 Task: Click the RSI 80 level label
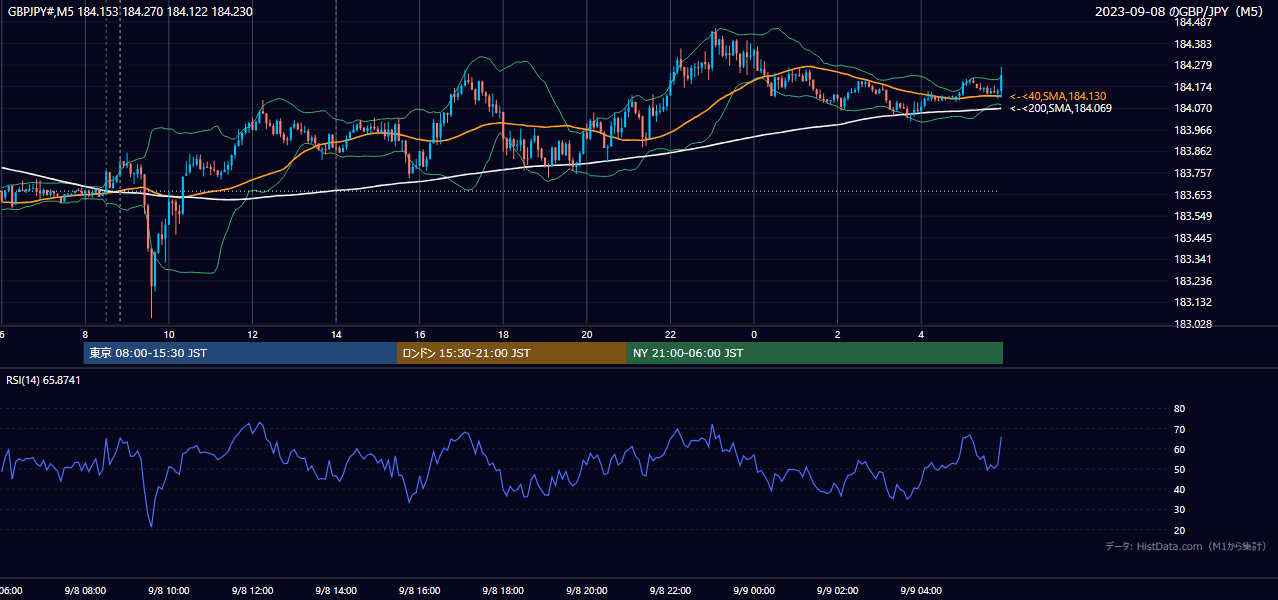pos(1179,409)
